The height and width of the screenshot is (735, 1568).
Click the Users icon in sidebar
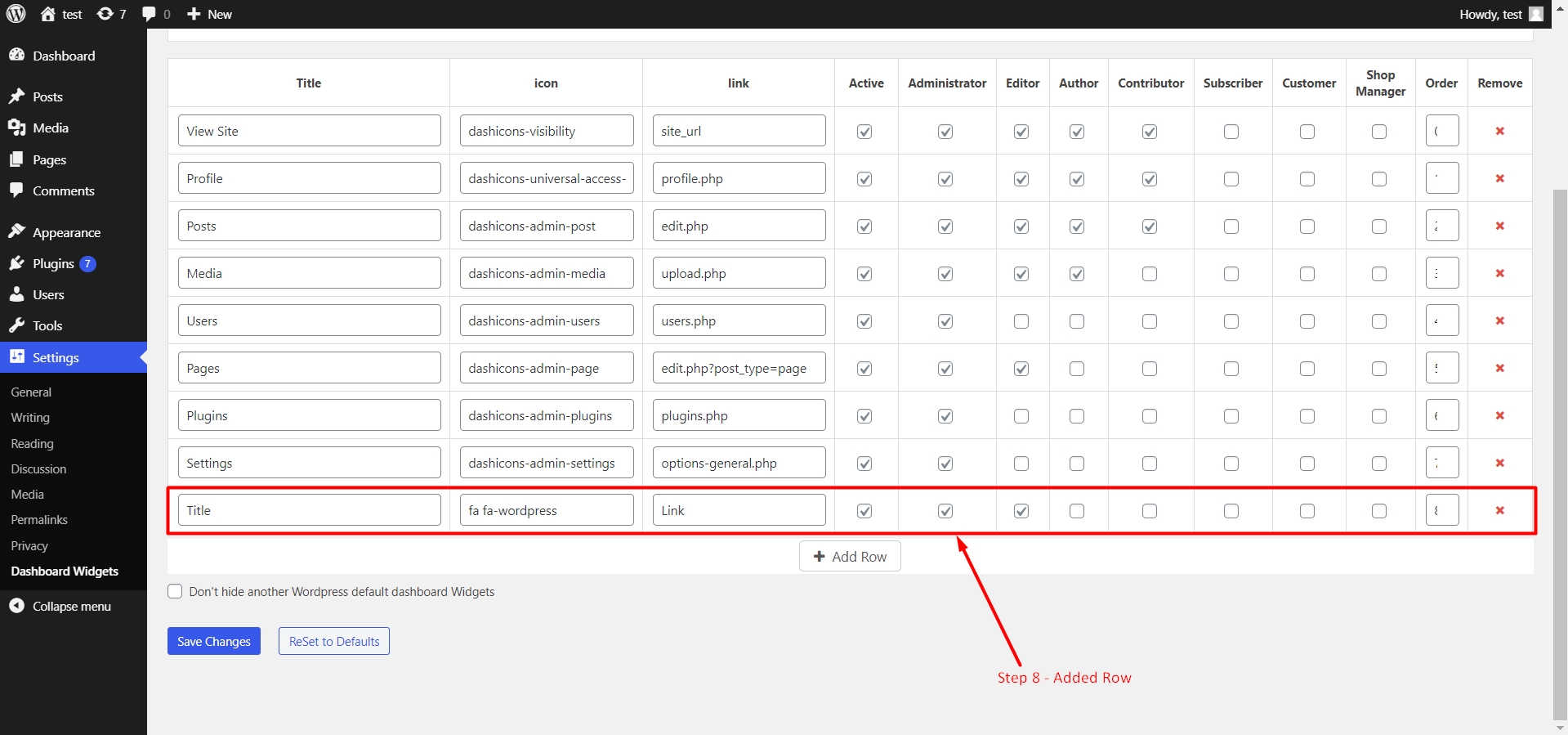tap(16, 294)
